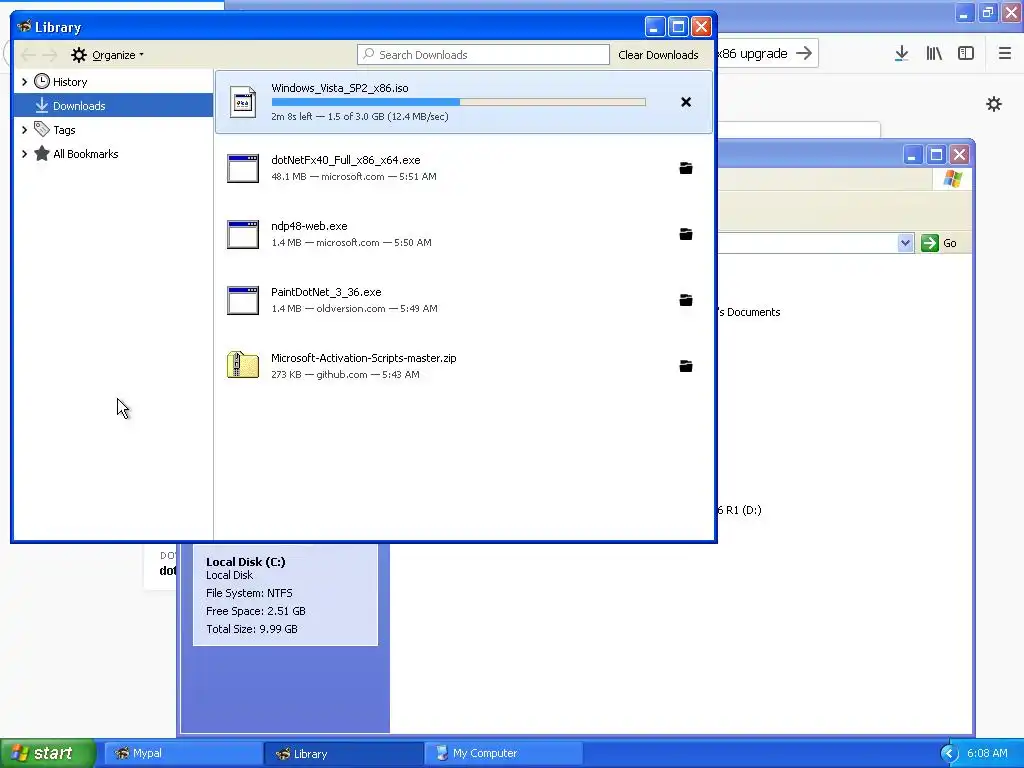
Task: Click the Vista ISO download progress bar
Action: pos(458,102)
